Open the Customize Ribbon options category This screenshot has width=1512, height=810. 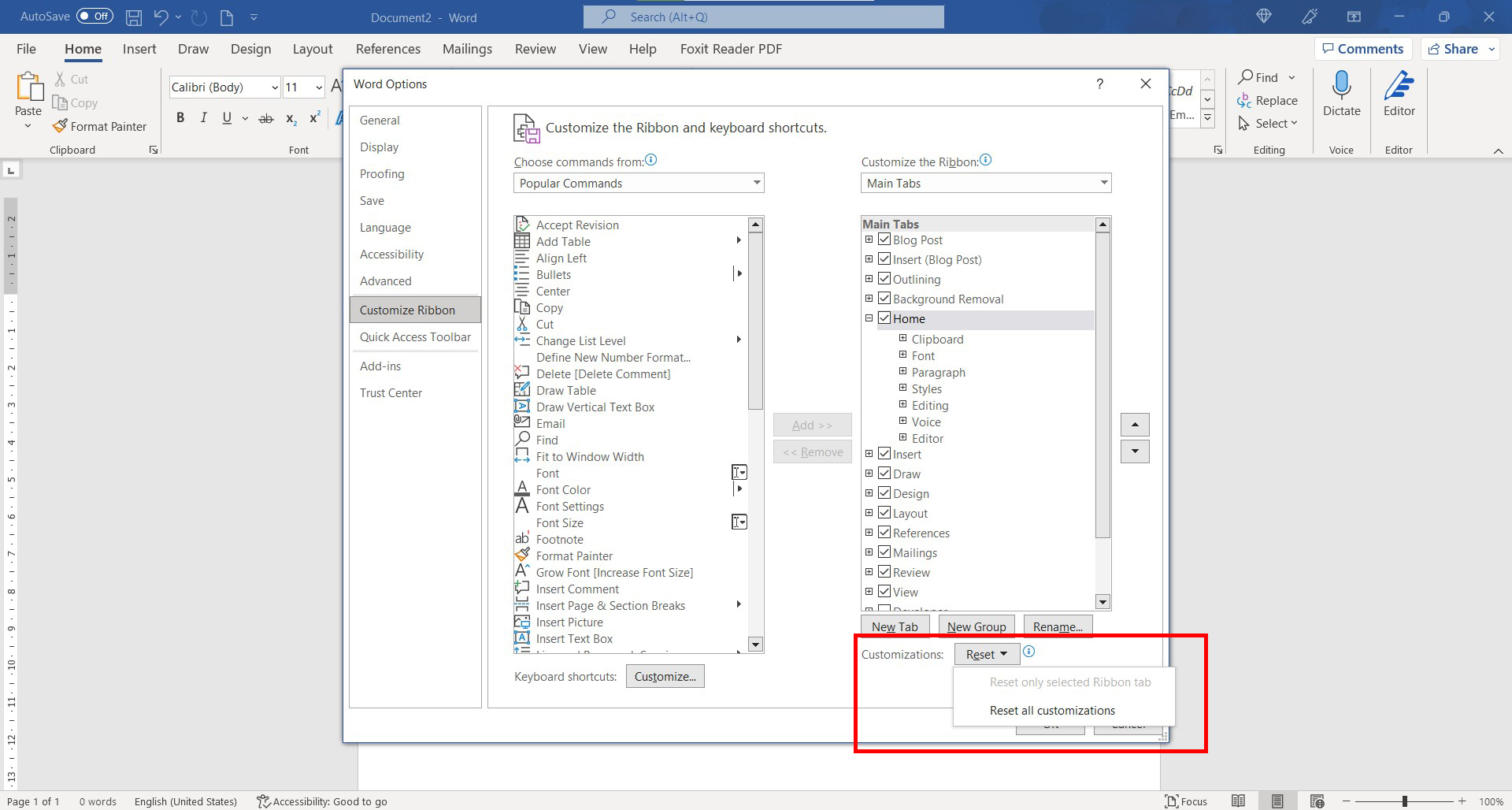coord(415,310)
